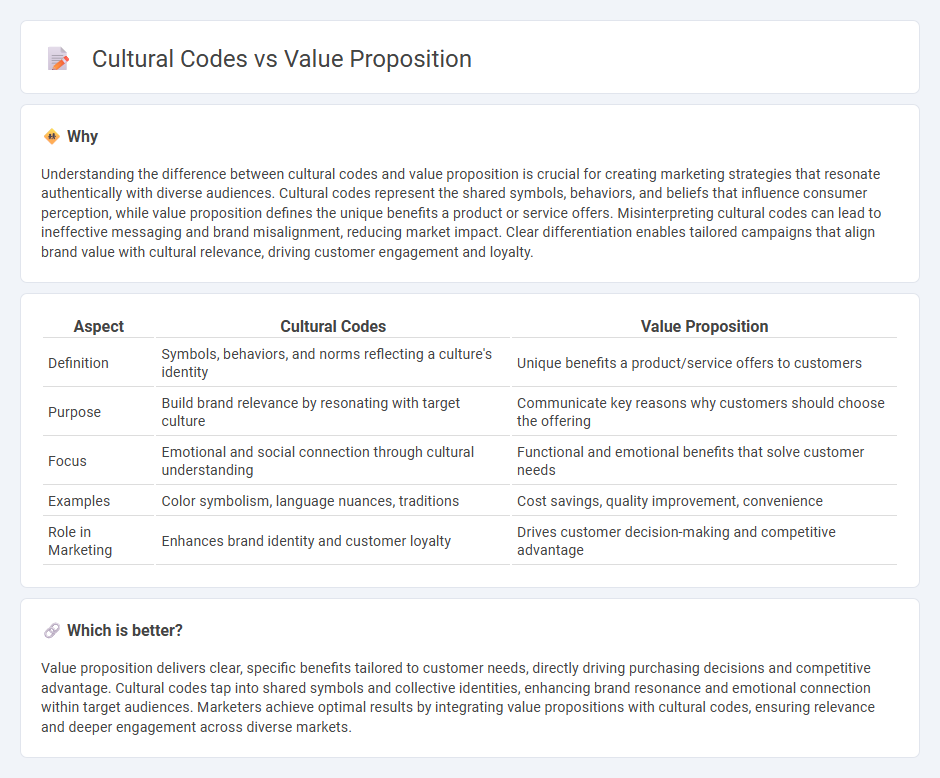Click the Definition row label
Viewport: 940px width, 778px height.
pos(79,363)
